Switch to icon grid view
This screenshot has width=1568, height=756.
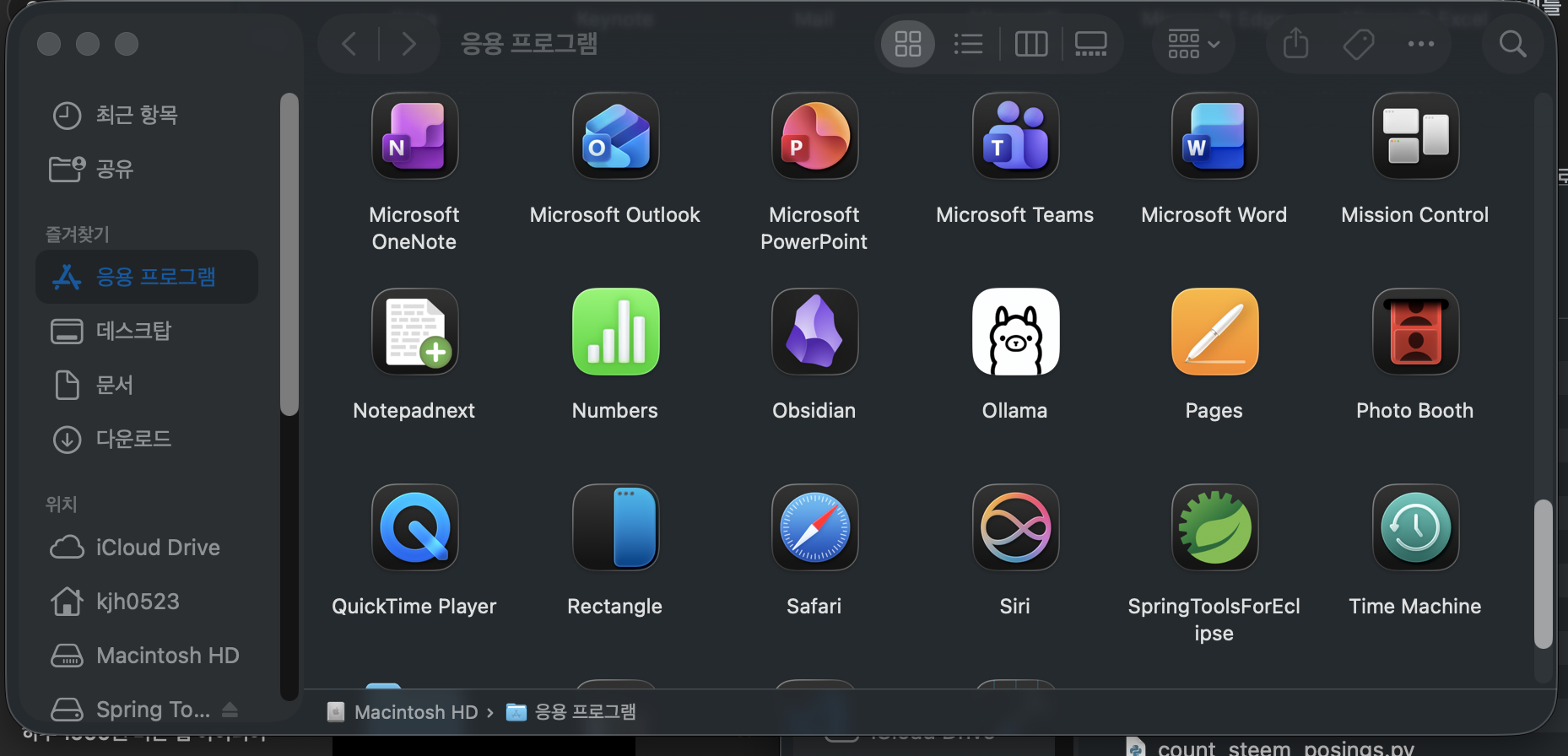pos(908,44)
